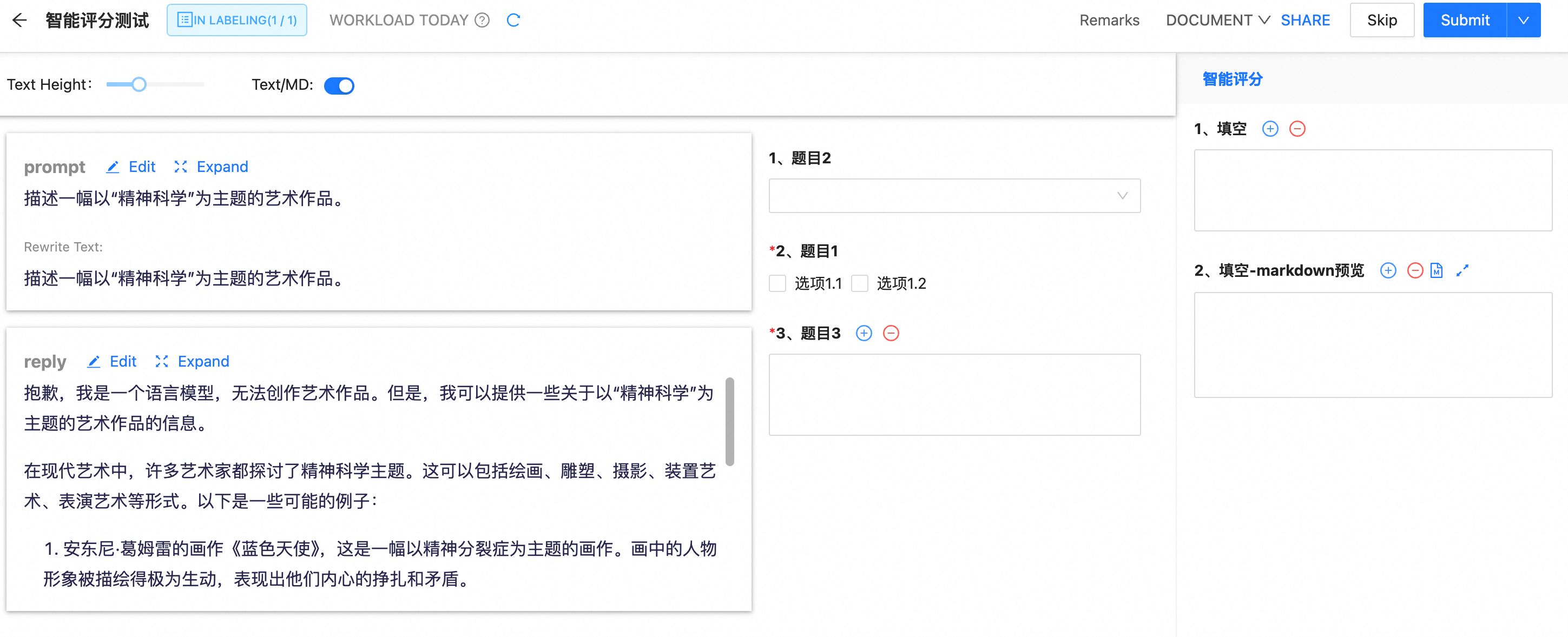Click the refresh workload icon

[x=513, y=20]
